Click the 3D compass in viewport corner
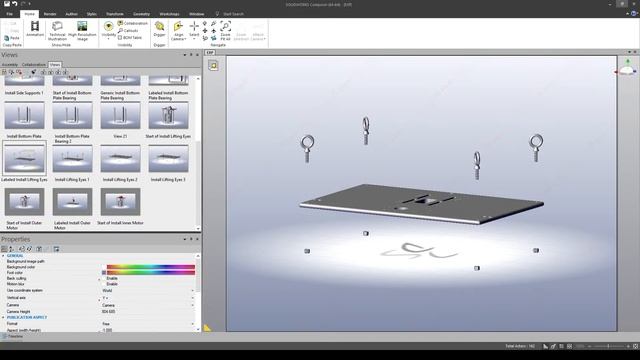This screenshot has width=640, height=360. [x=627, y=68]
